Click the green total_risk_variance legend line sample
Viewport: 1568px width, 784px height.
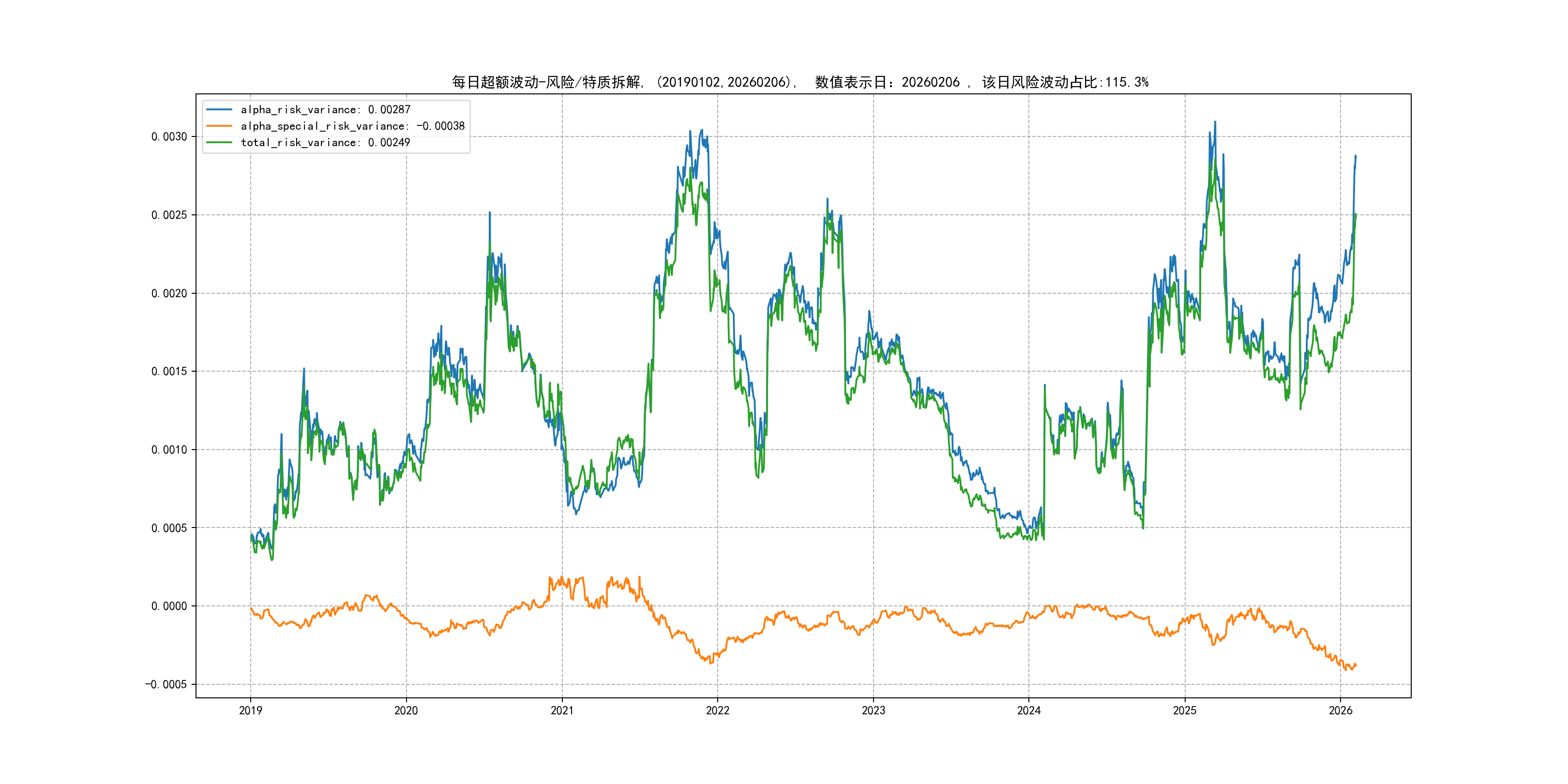tap(219, 142)
